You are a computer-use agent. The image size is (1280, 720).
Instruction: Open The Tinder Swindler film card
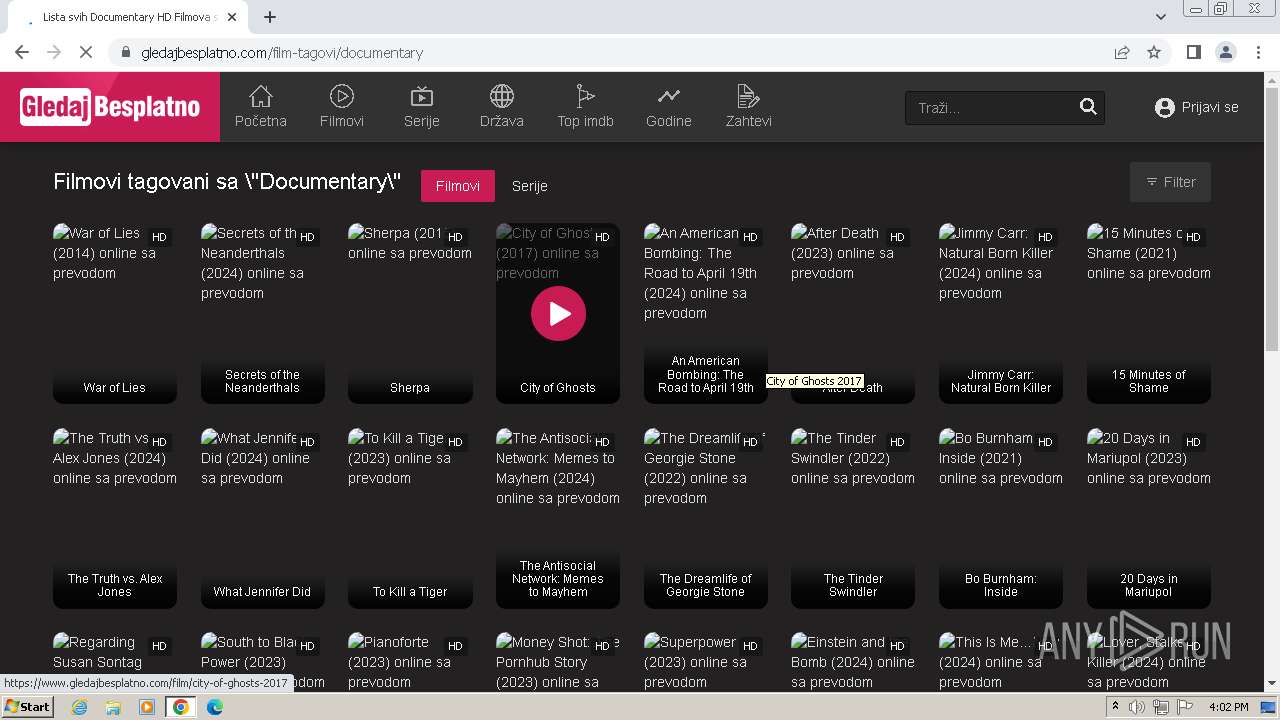853,518
